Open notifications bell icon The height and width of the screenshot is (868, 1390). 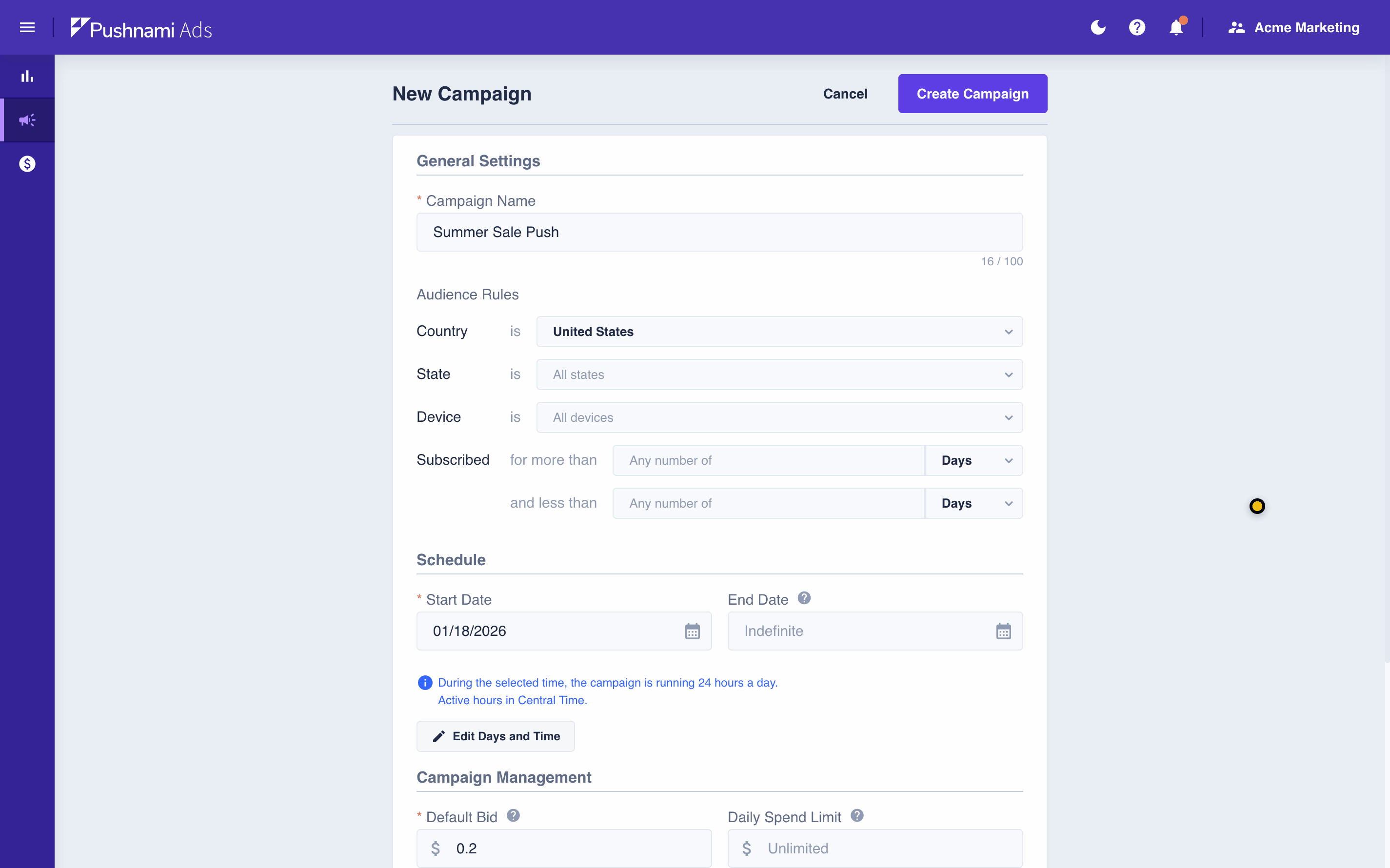(x=1176, y=28)
